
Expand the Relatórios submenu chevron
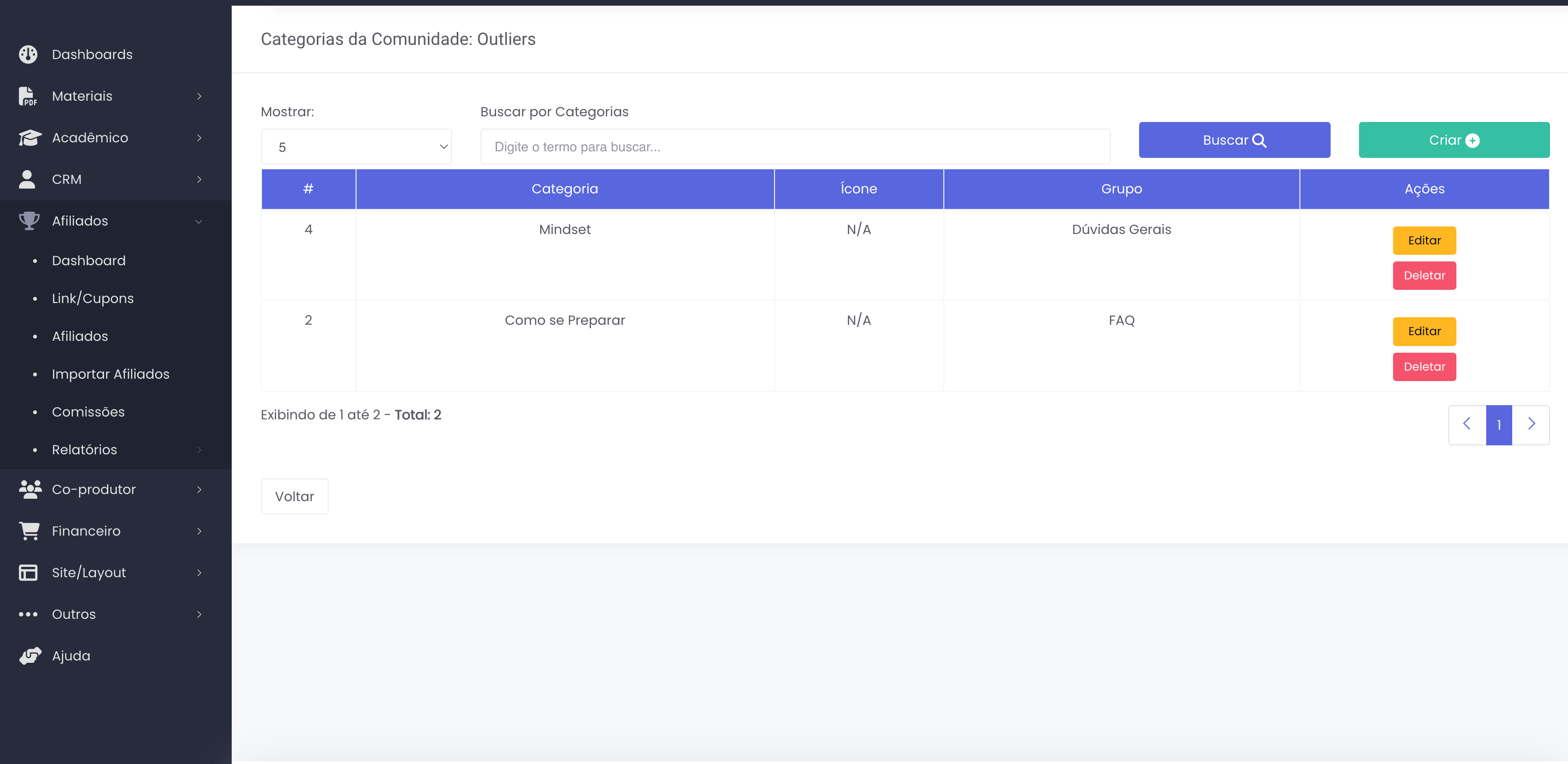[199, 450]
